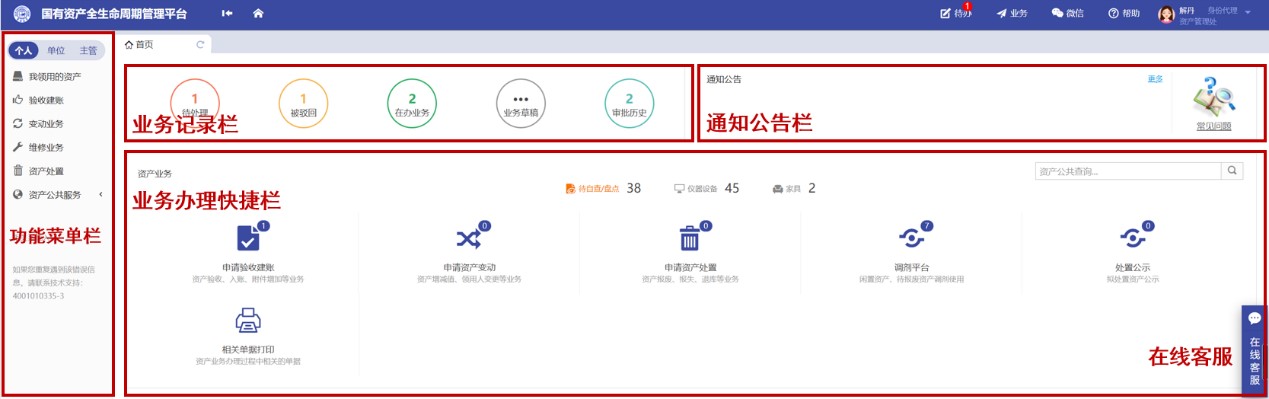Click the 相关单据打印 title text

(x=247, y=349)
